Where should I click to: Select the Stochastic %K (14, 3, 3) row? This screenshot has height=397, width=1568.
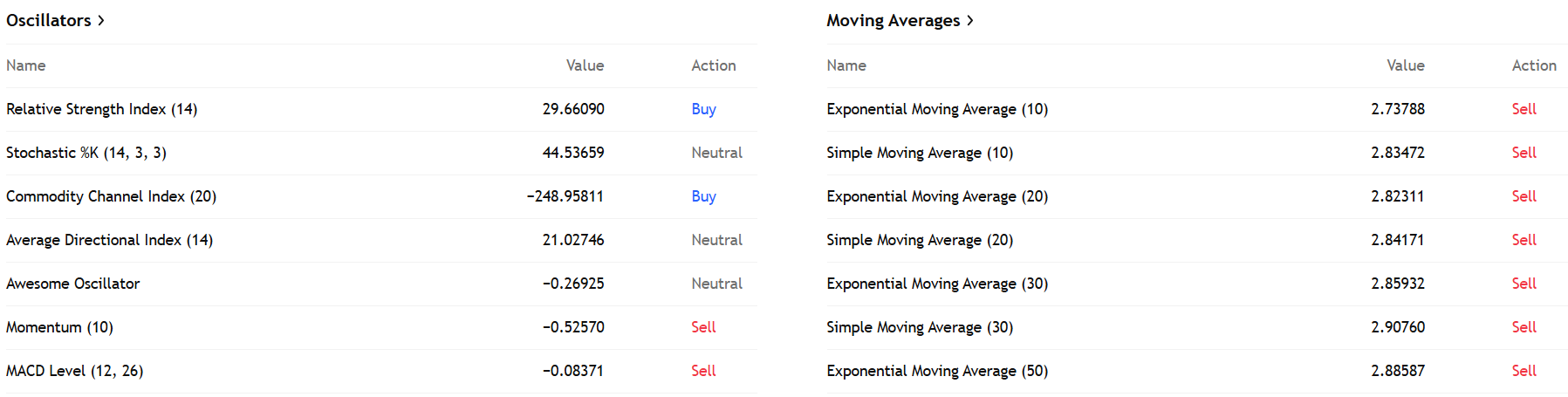point(86,153)
